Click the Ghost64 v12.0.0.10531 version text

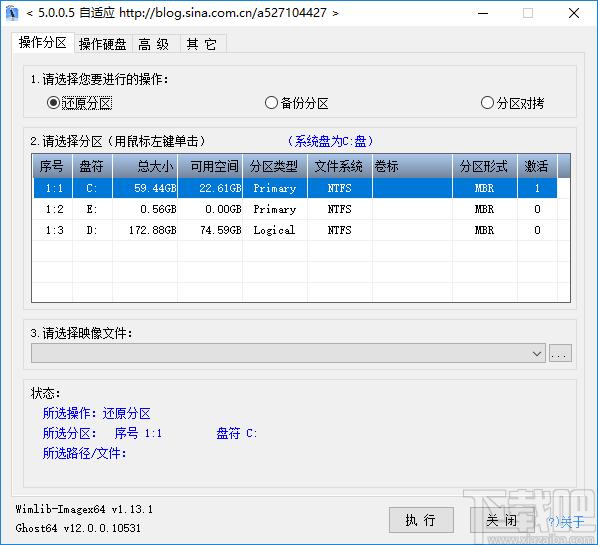[78, 528]
